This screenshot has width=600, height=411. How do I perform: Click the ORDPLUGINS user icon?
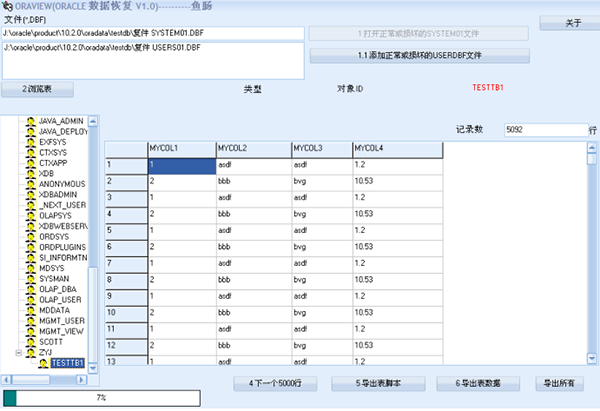31,248
